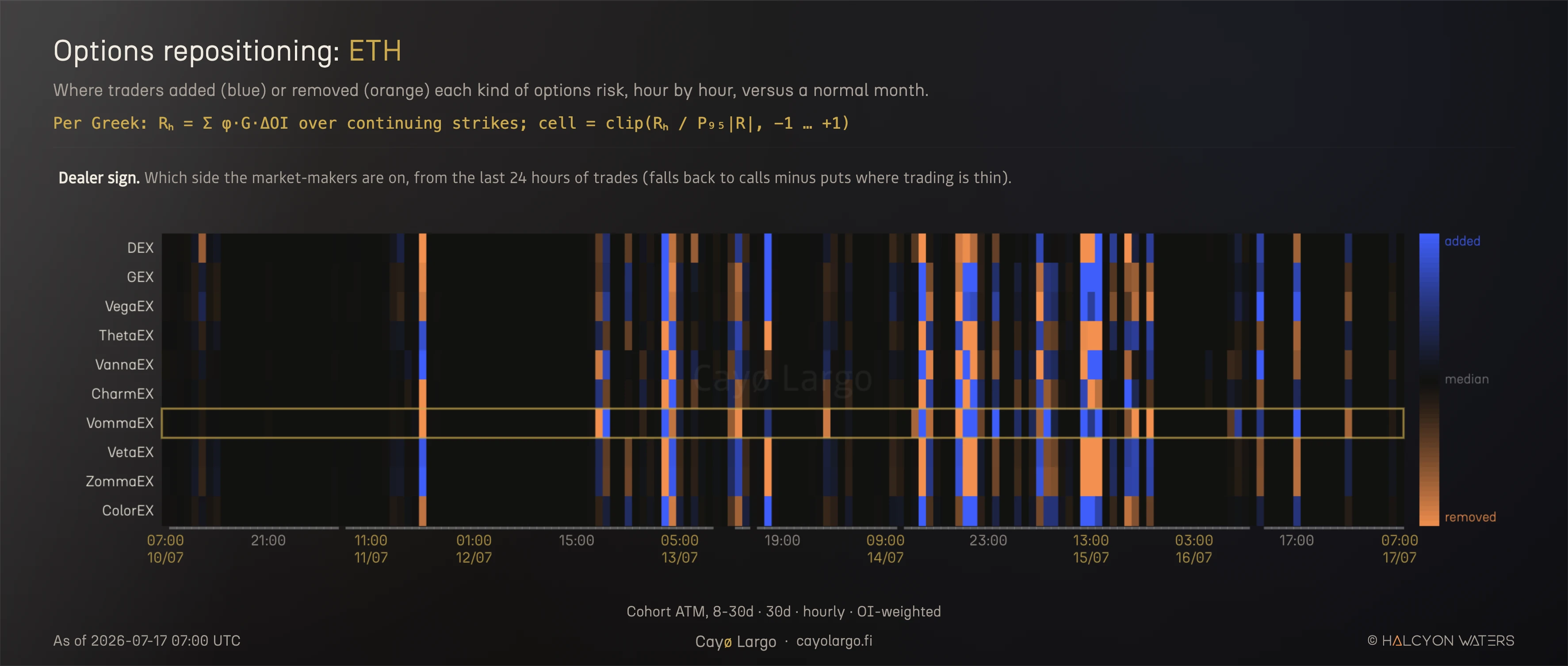The width and height of the screenshot is (1568, 666).
Task: Click the 21:00 axis tick label
Action: 268,540
